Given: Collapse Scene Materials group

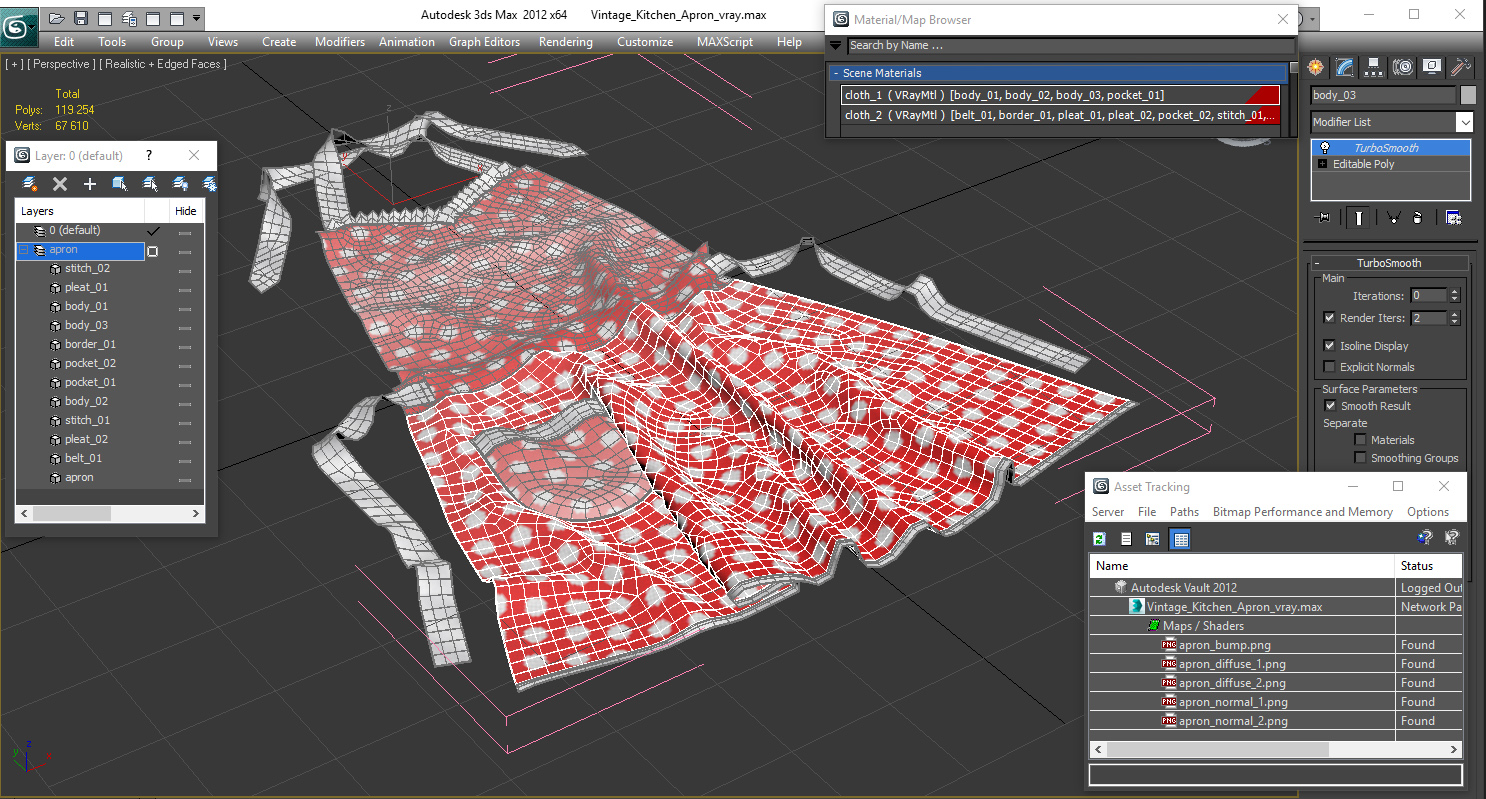Looking at the screenshot, I should click(x=836, y=73).
